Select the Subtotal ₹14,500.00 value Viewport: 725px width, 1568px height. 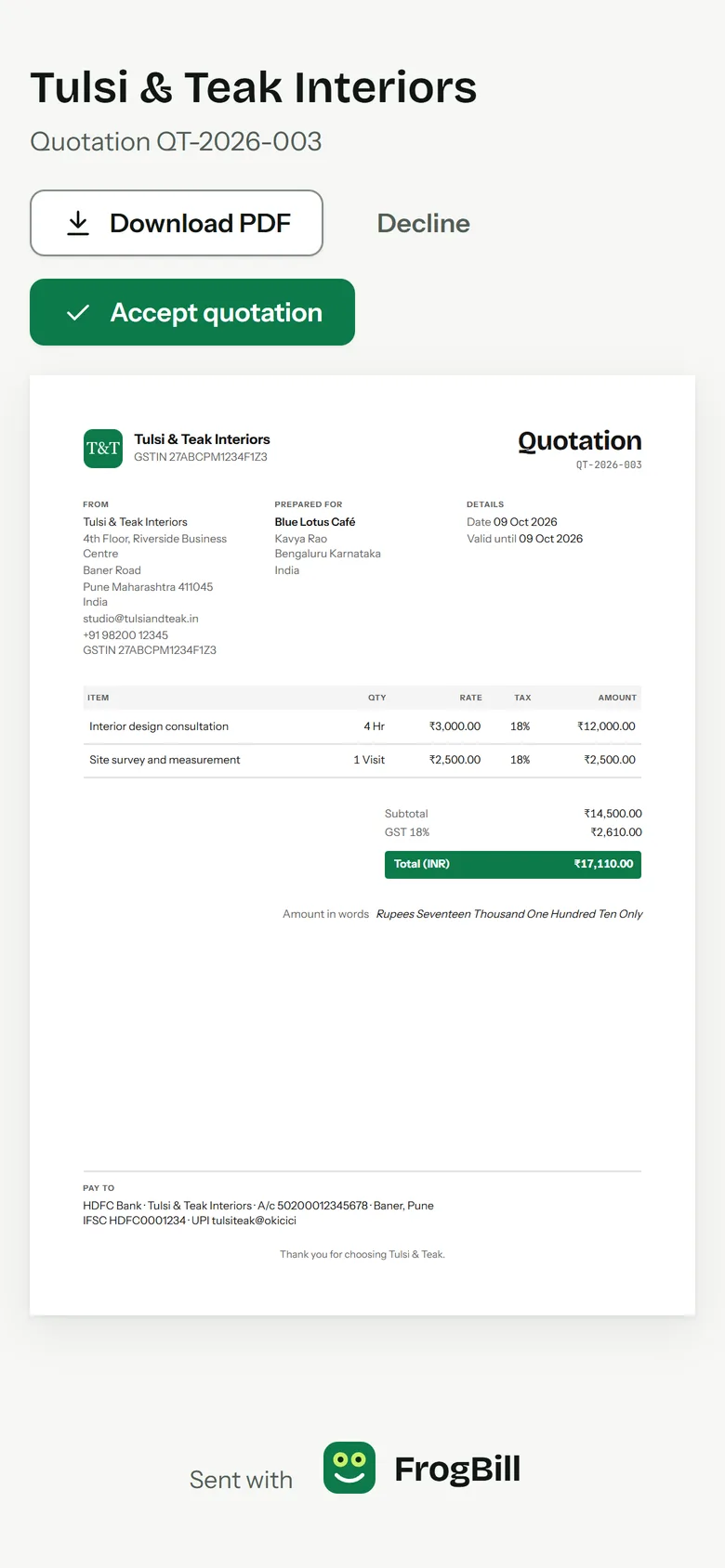click(613, 814)
